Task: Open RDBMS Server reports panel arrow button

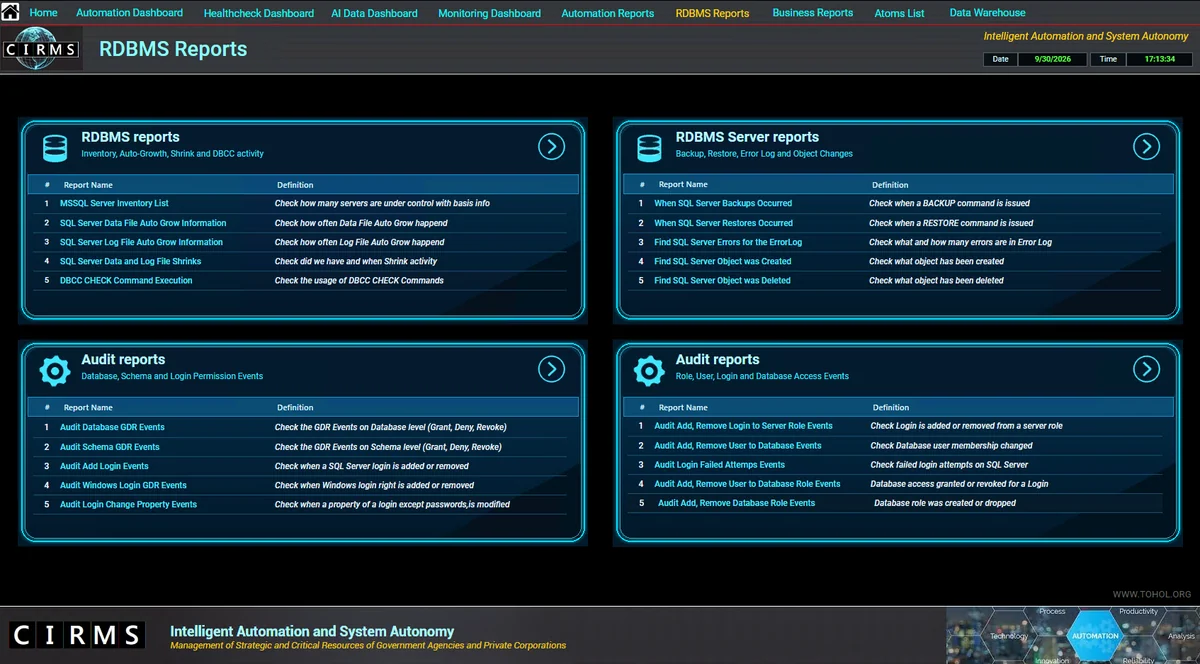Action: click(x=1146, y=147)
